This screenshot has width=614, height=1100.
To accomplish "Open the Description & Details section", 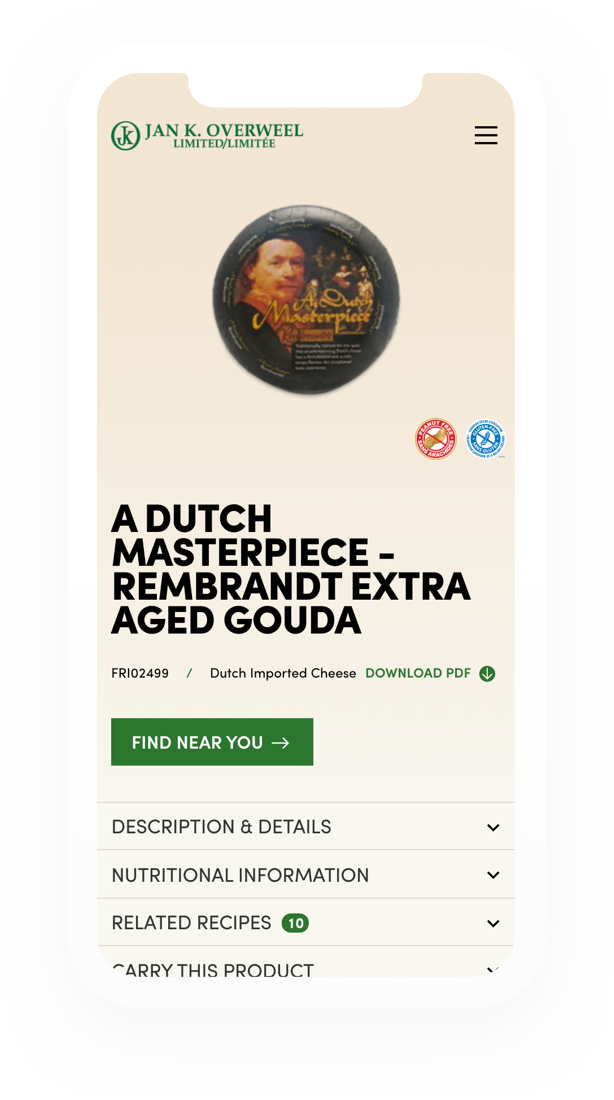I will pos(306,826).
